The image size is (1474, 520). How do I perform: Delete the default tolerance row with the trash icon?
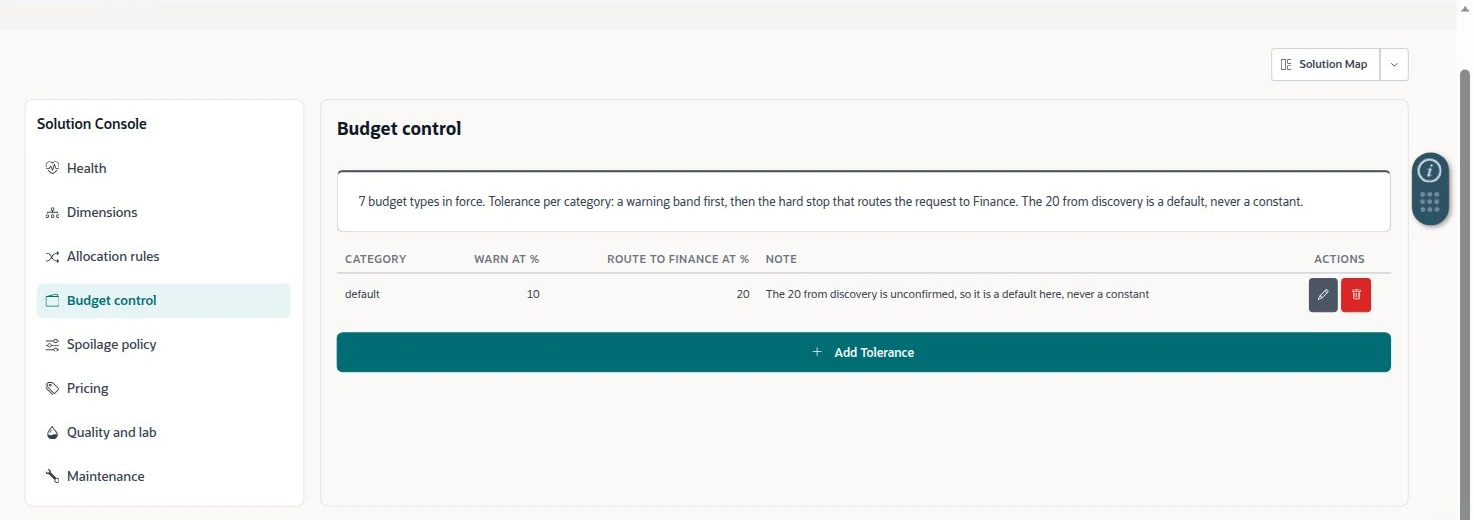[x=1356, y=295]
